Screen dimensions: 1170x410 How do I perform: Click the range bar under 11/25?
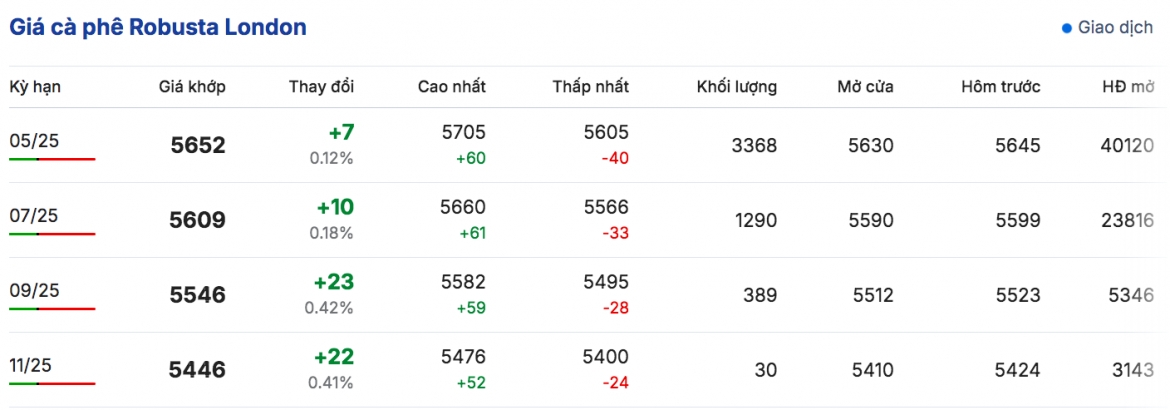[52, 384]
